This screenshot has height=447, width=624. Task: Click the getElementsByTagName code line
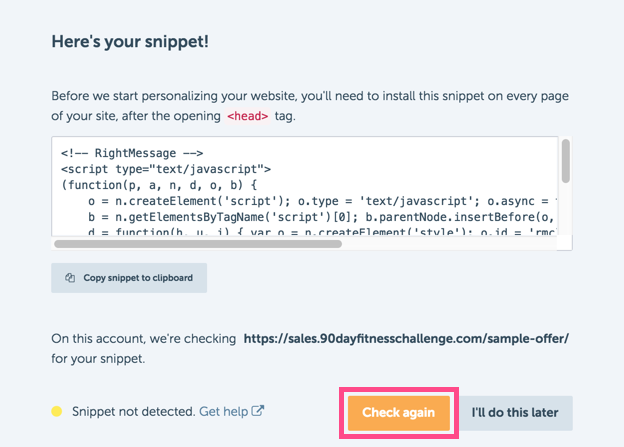[x=322, y=217]
